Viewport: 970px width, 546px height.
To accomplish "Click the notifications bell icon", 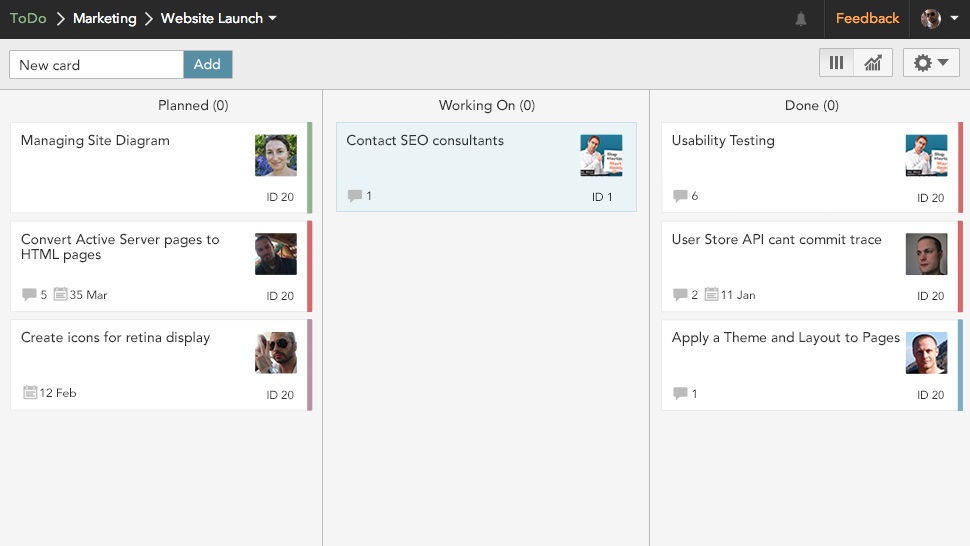I will click(801, 19).
